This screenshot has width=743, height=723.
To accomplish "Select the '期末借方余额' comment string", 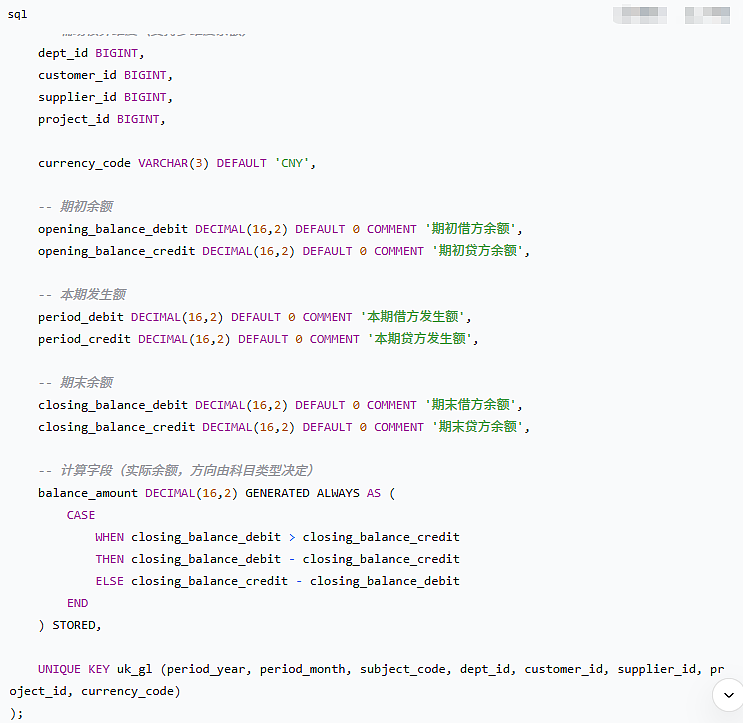I will 471,405.
